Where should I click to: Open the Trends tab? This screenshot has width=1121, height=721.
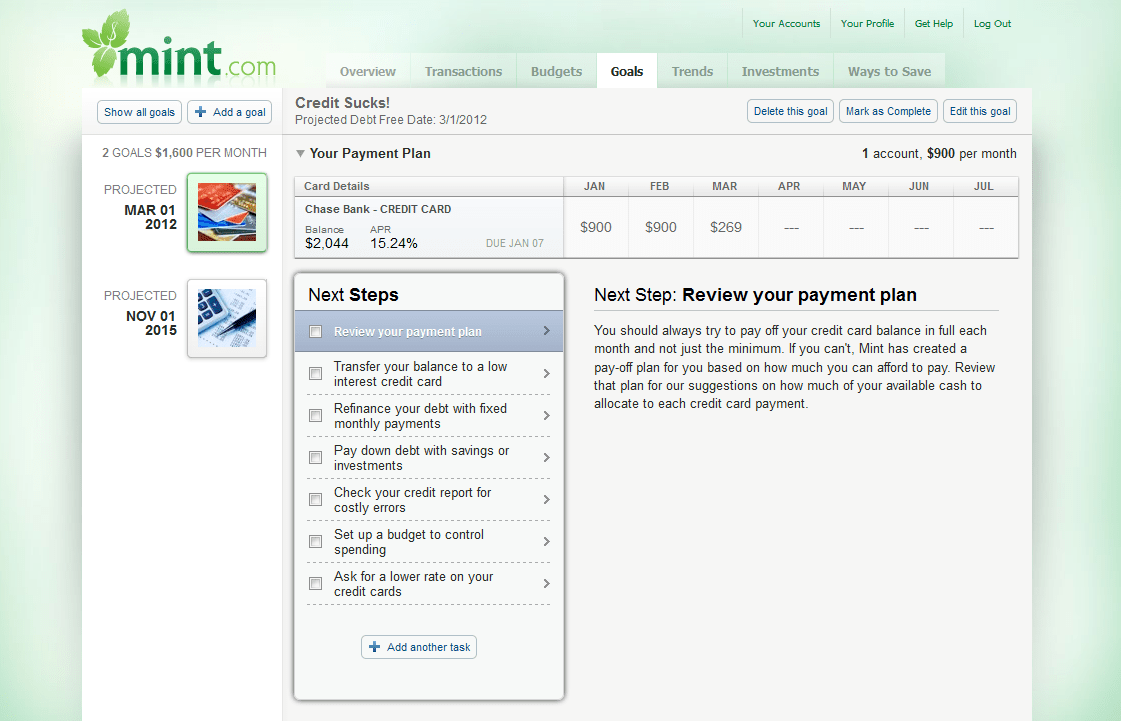[691, 71]
